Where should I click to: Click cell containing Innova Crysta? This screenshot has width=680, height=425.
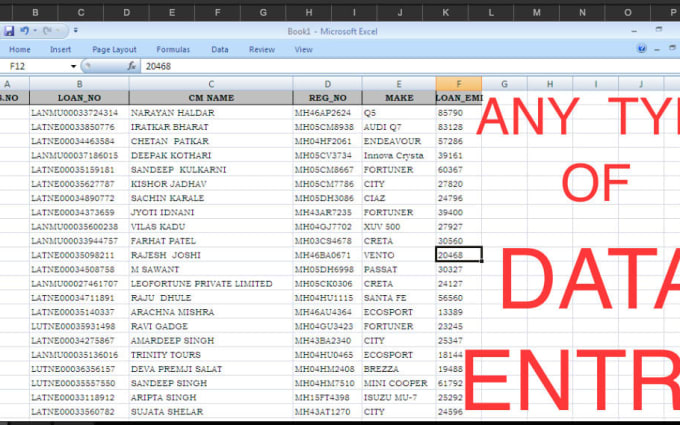(399, 155)
